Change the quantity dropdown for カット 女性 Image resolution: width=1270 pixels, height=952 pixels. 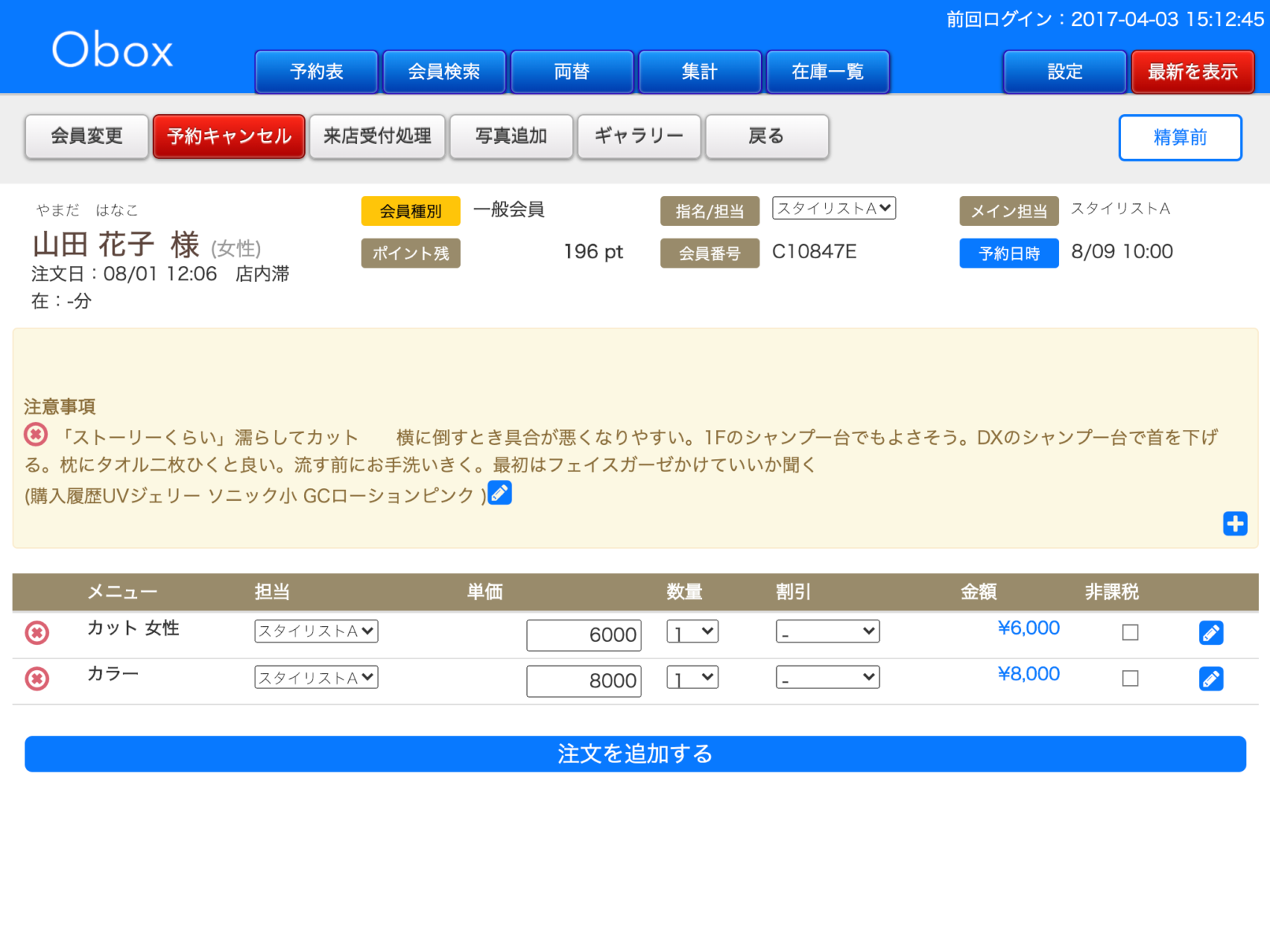pos(692,631)
